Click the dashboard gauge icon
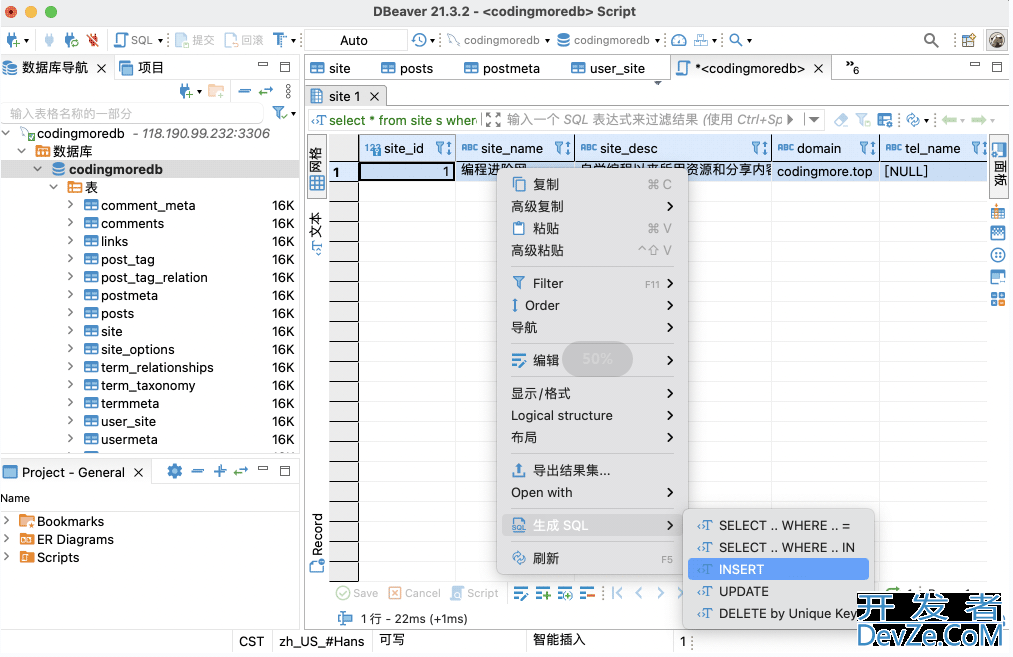 (678, 40)
